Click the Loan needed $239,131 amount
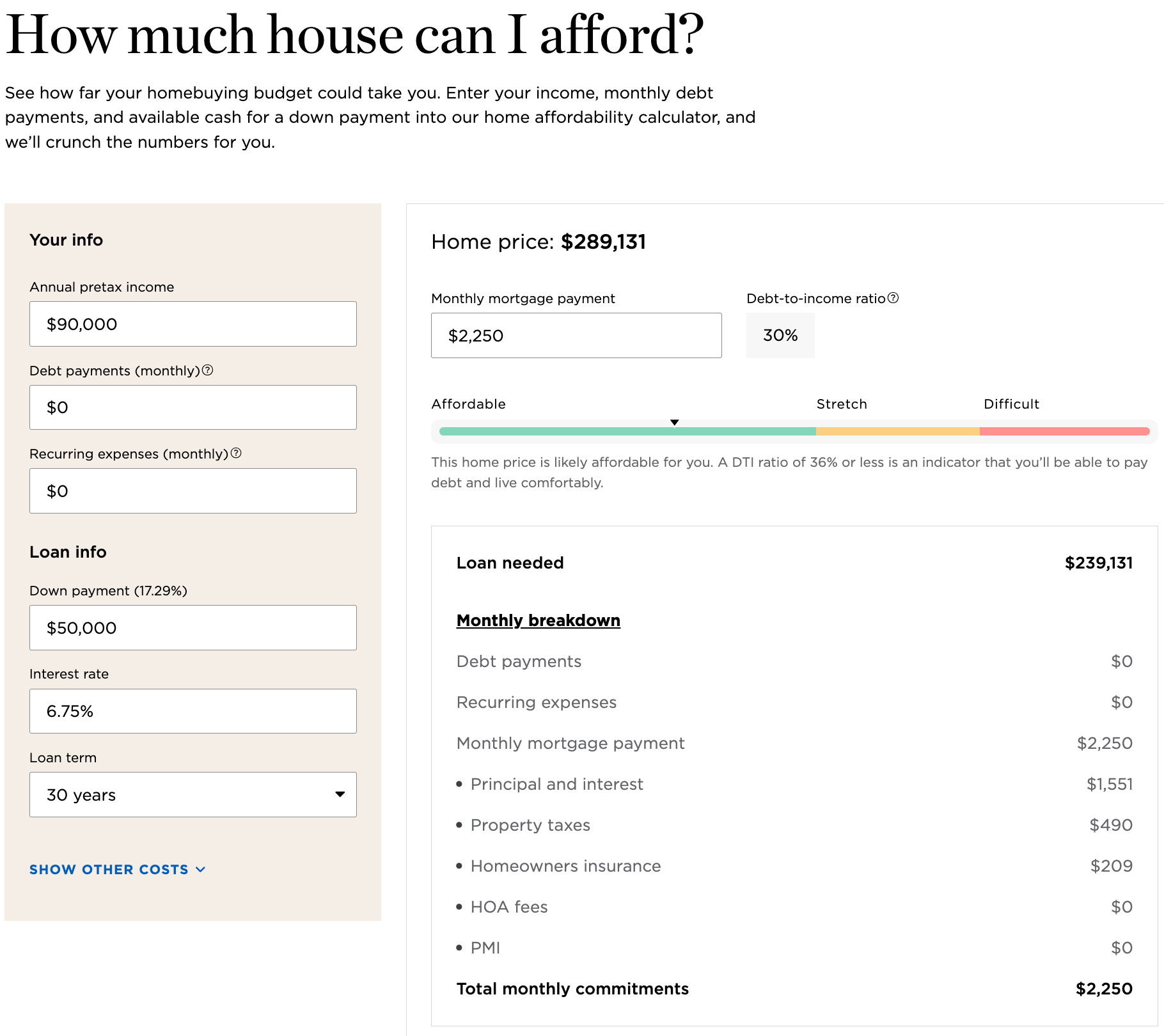 coord(1099,563)
